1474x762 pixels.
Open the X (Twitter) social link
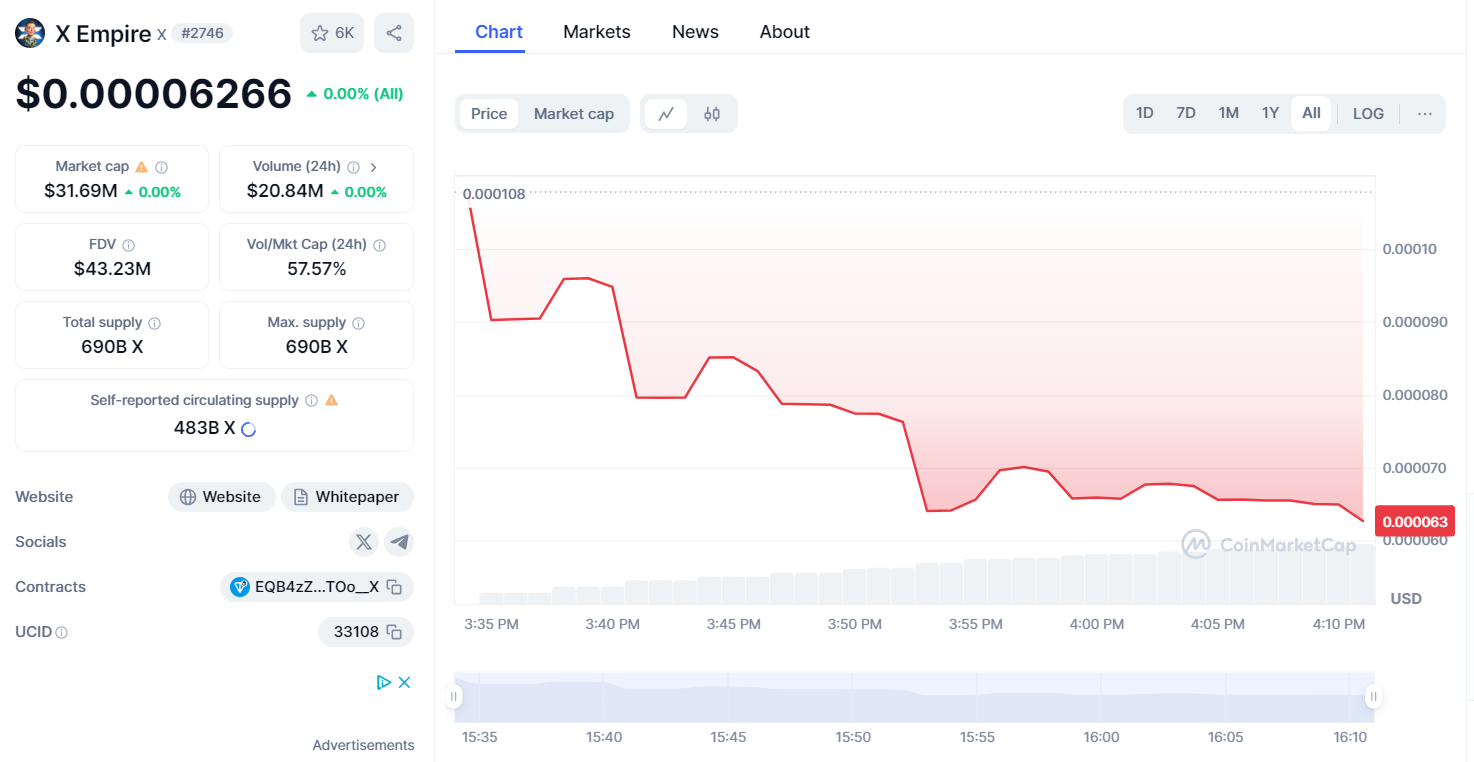tap(364, 542)
